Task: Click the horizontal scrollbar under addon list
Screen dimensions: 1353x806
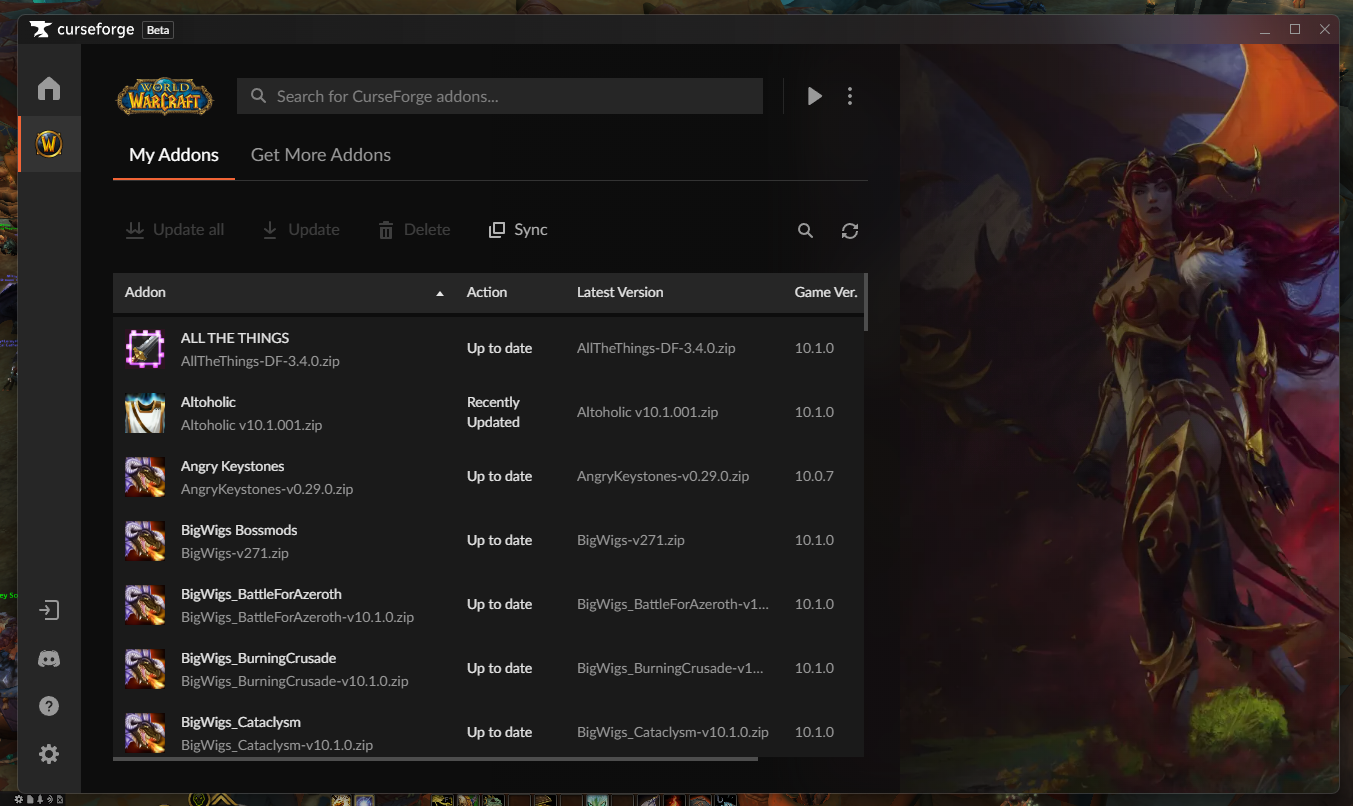Action: (x=435, y=759)
